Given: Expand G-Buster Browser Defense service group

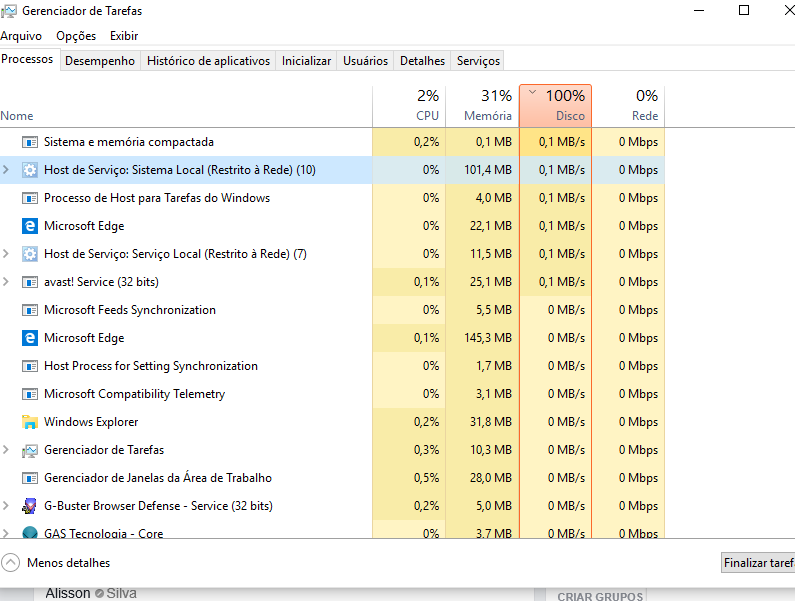Looking at the screenshot, I should (6, 506).
